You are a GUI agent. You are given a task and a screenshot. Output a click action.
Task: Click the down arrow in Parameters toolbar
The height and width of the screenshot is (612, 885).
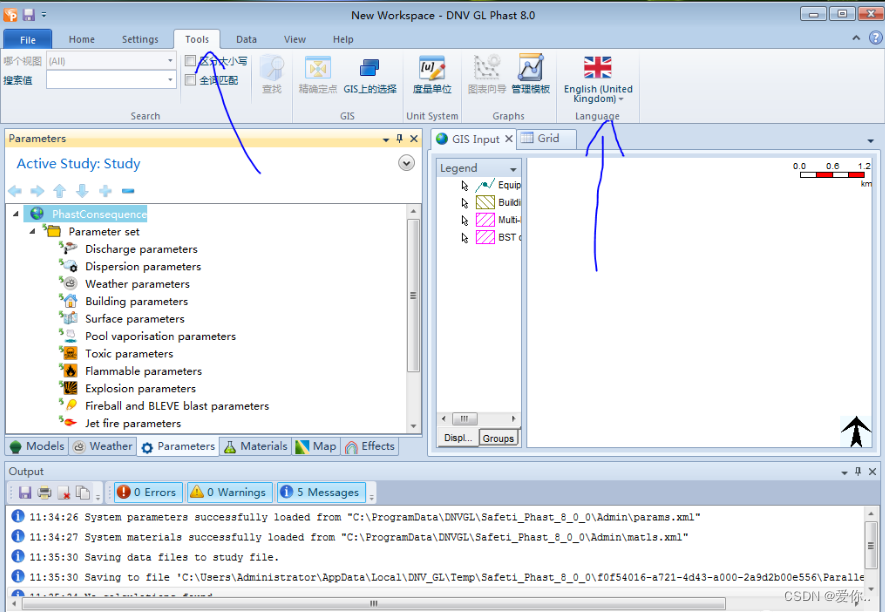coord(82,191)
